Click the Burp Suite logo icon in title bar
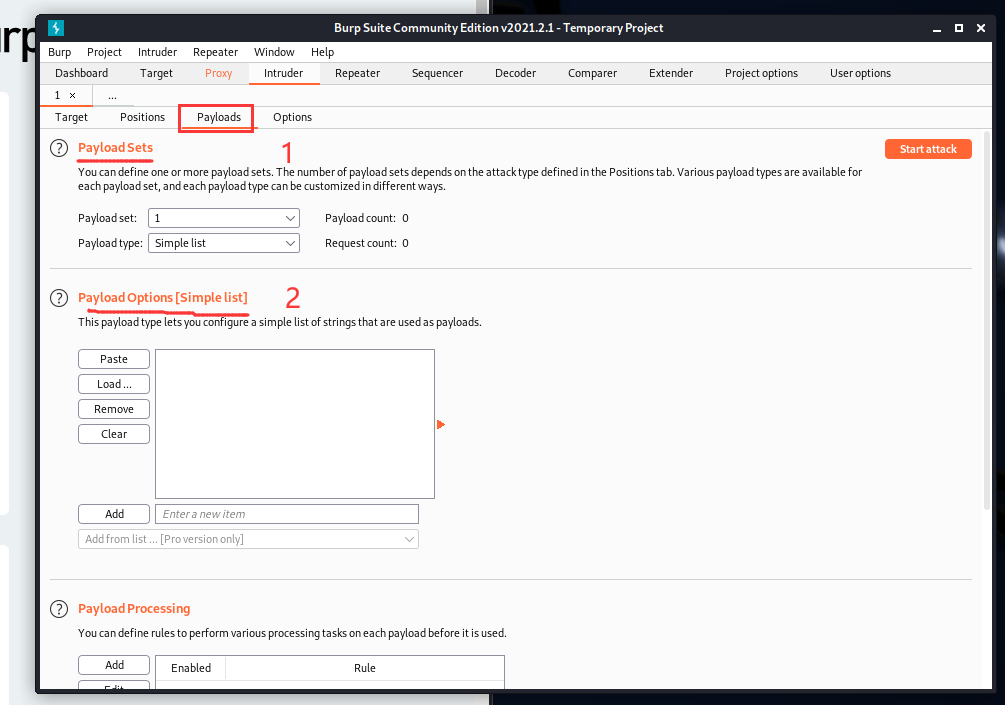1005x705 pixels. 56,28
